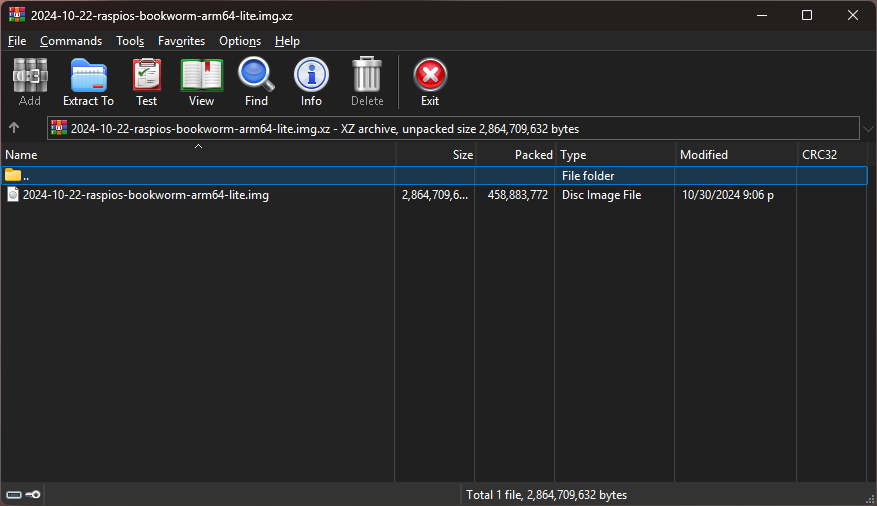Screen dimensions: 877x506
Task: Open the View book icon
Action: (x=201, y=75)
